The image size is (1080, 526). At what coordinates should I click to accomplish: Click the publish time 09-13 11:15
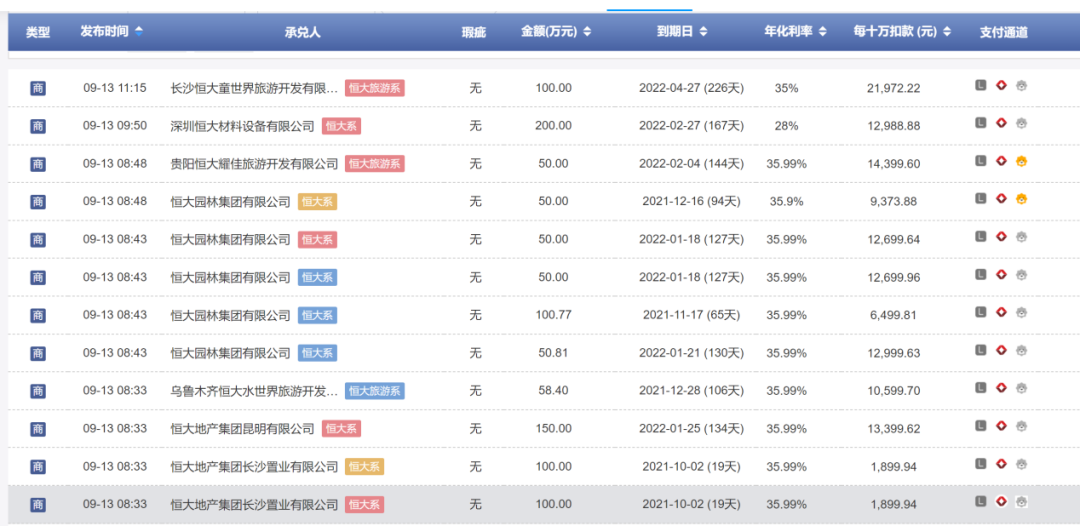tap(115, 88)
